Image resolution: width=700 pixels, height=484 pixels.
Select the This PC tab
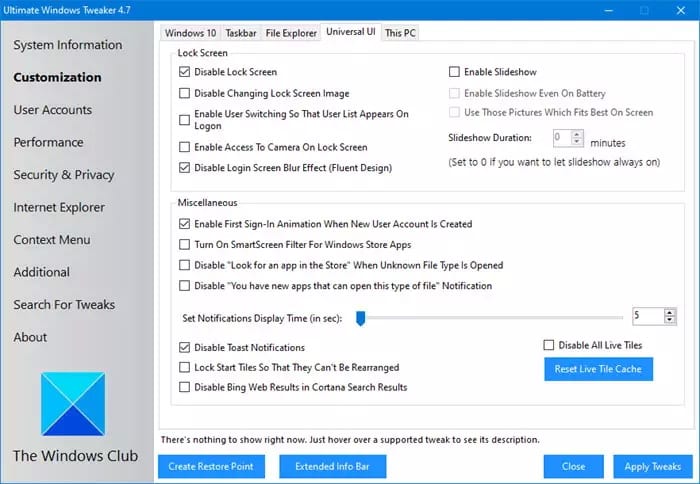coord(400,32)
